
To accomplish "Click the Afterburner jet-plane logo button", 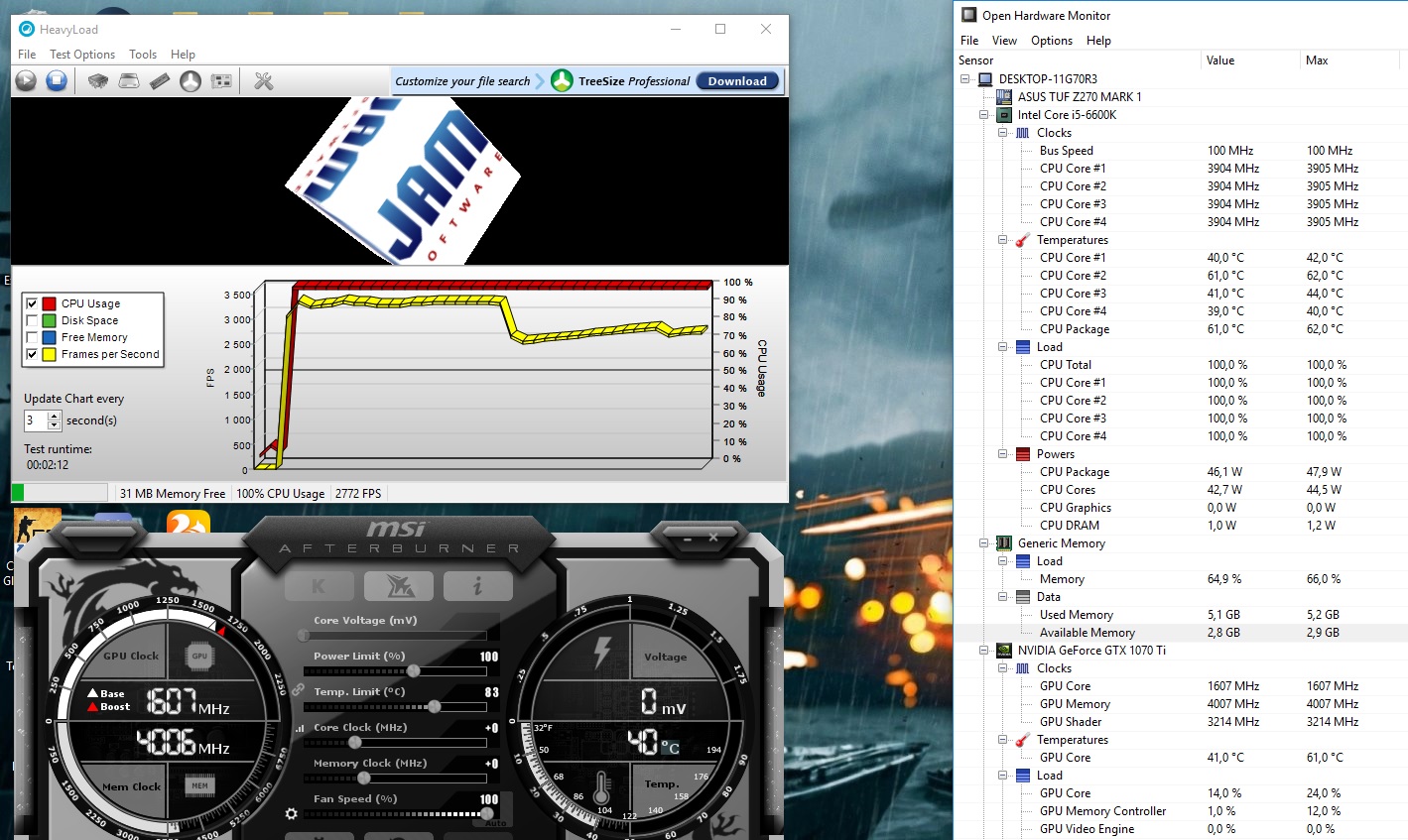I will (398, 586).
